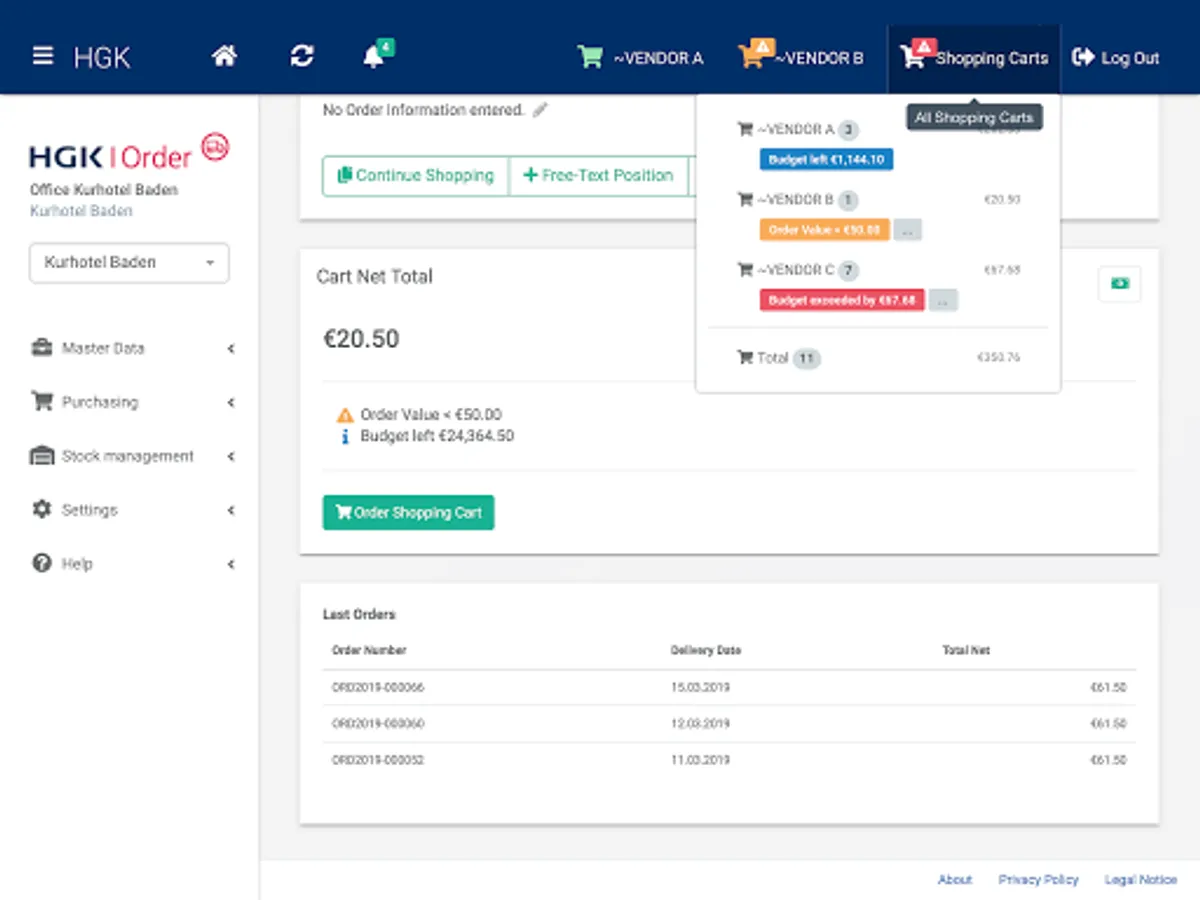Click the HGK Order logo
This screenshot has width=1200, height=900.
[129, 153]
